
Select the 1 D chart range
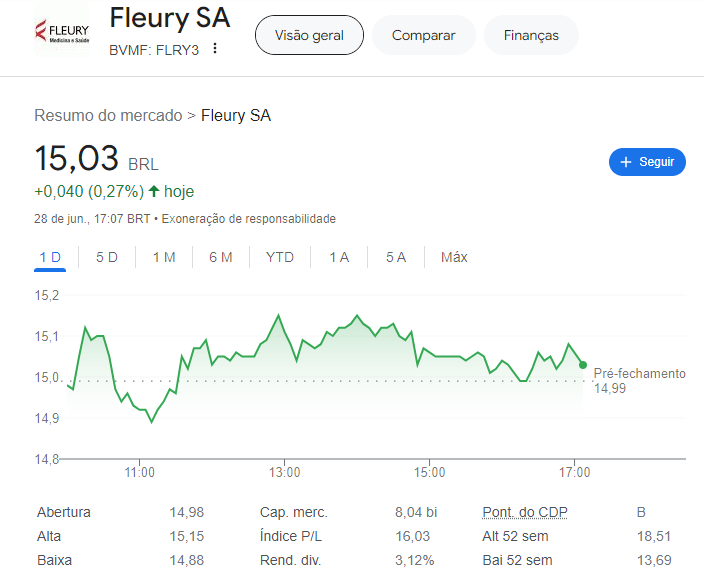coord(50,257)
